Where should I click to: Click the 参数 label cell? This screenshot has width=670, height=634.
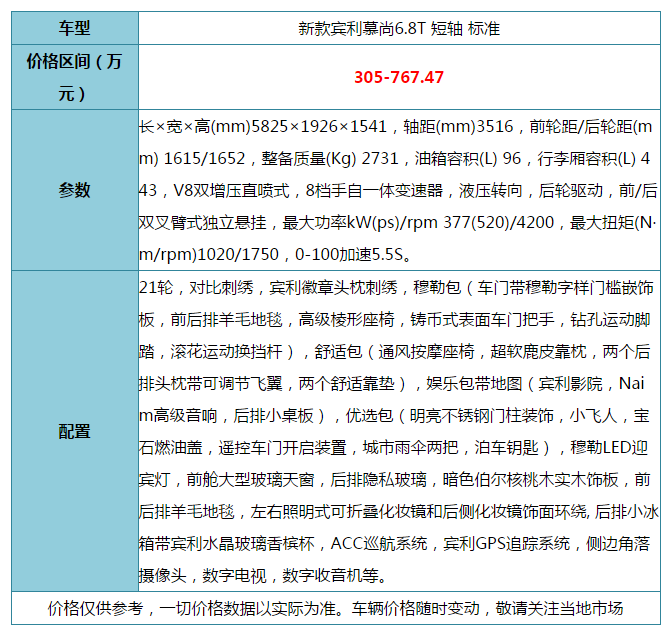point(75,190)
